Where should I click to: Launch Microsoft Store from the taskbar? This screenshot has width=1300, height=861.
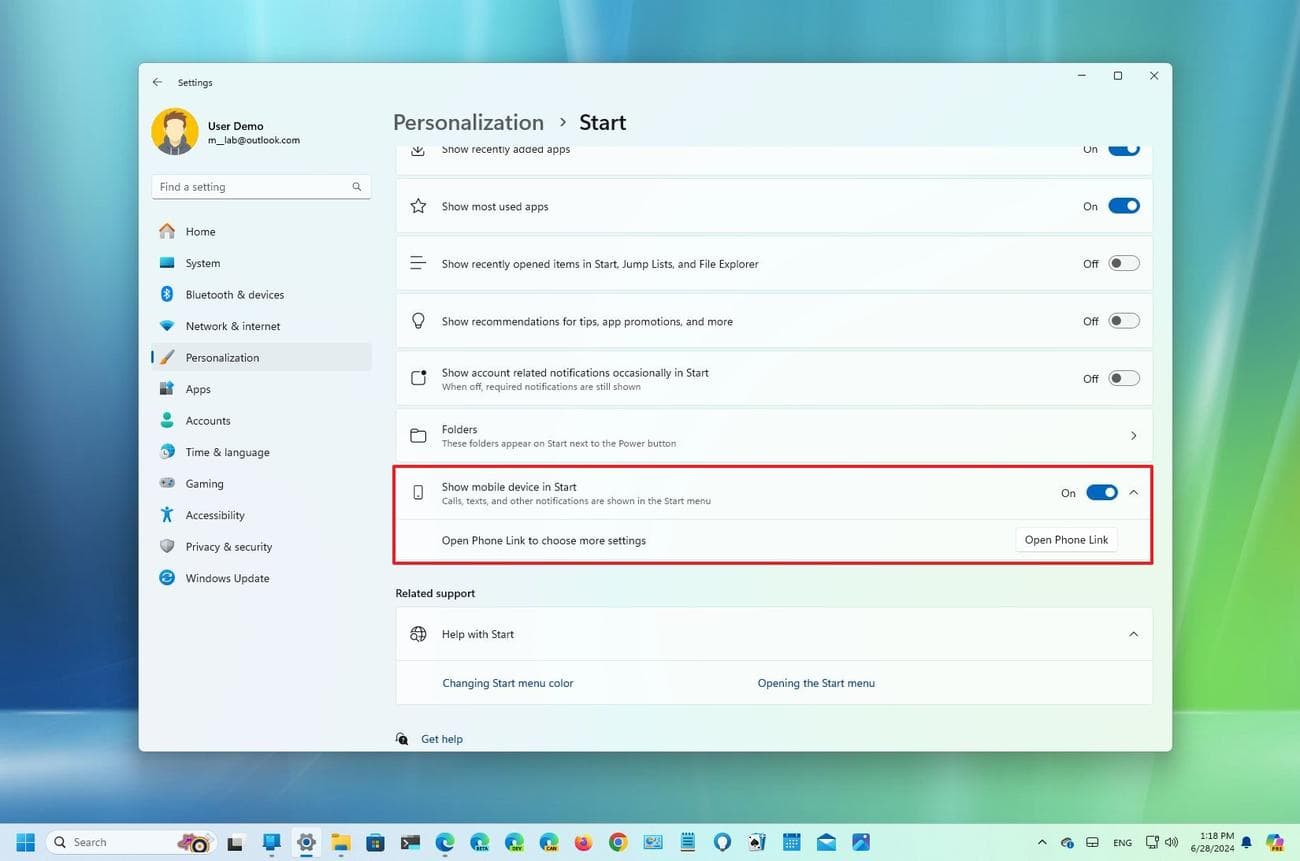pos(375,842)
